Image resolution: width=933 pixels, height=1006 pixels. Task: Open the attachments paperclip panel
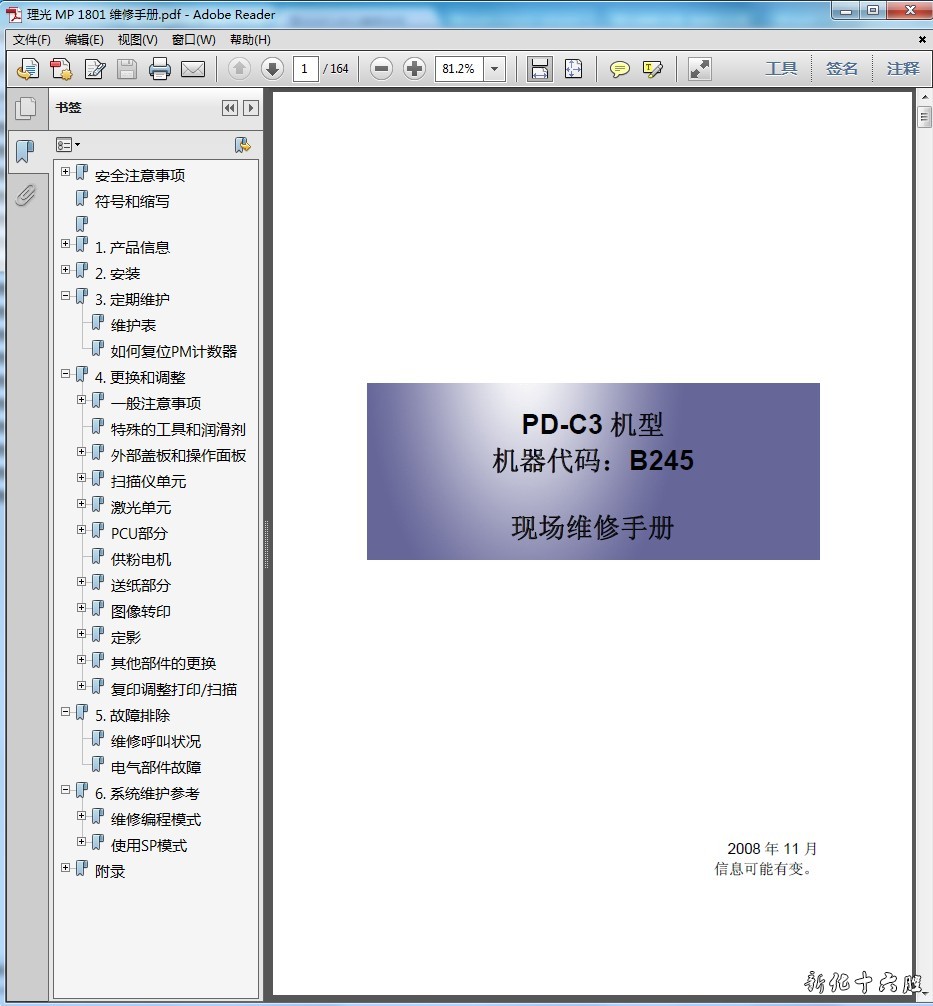[x=26, y=195]
